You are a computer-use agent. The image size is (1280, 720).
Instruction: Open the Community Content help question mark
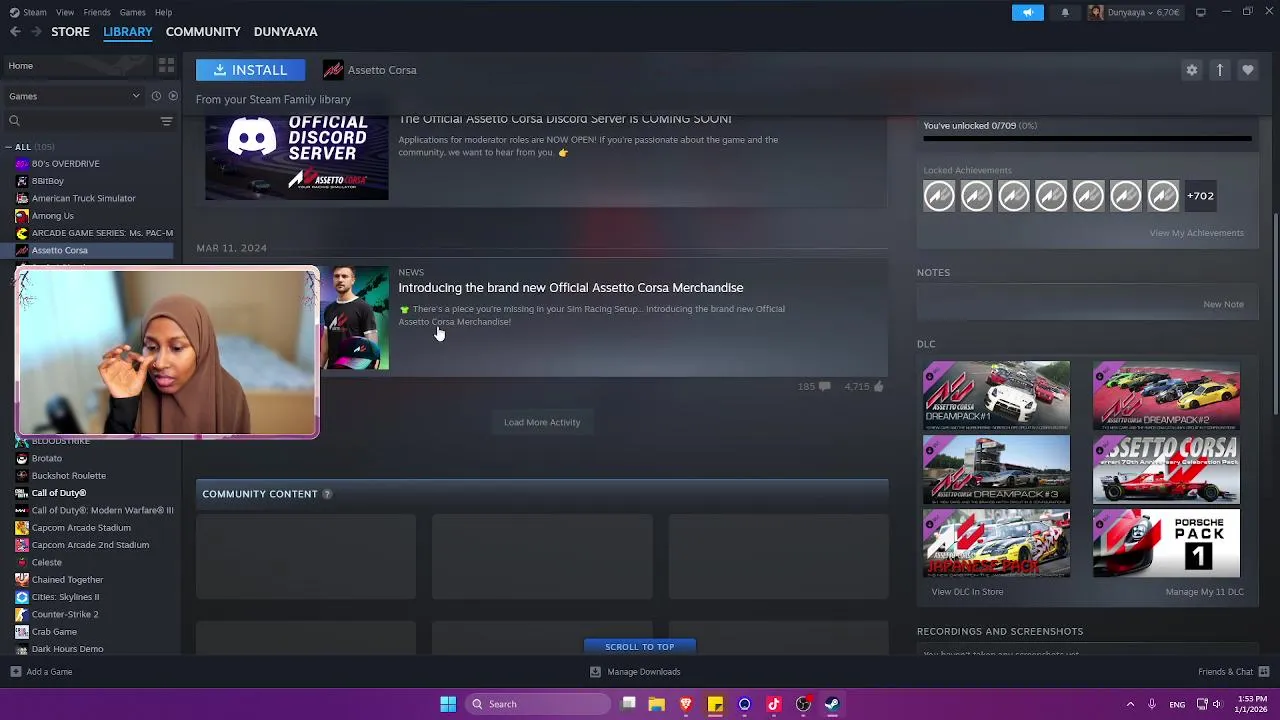click(x=327, y=494)
